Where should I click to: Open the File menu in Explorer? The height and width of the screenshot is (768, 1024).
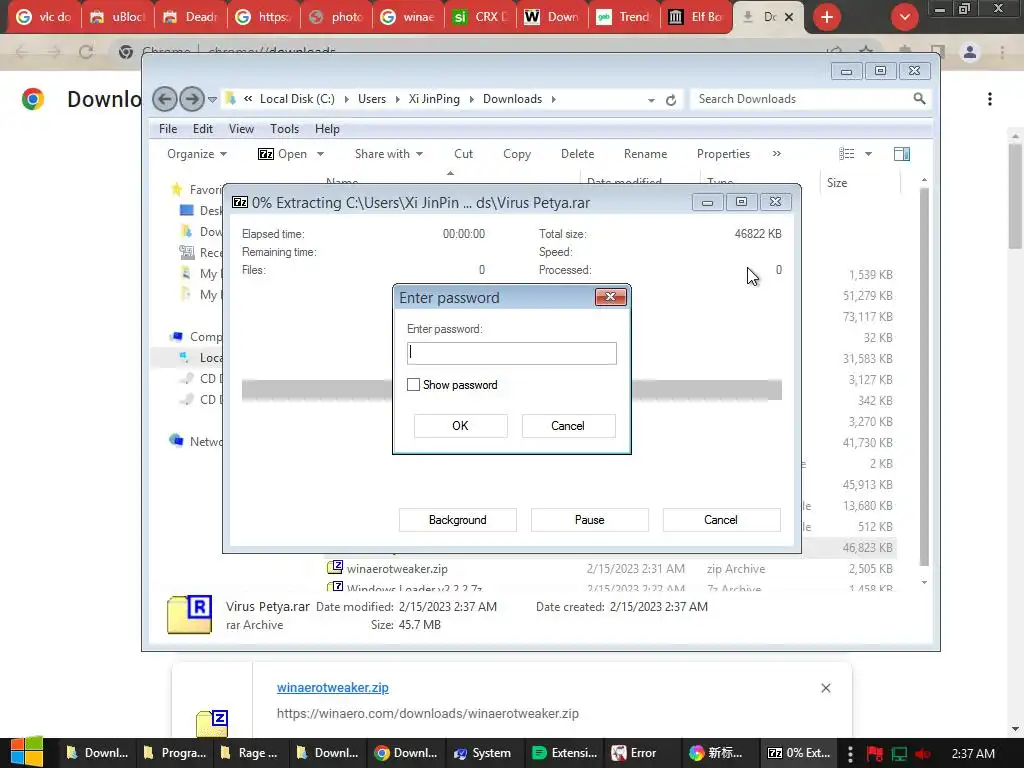168,129
